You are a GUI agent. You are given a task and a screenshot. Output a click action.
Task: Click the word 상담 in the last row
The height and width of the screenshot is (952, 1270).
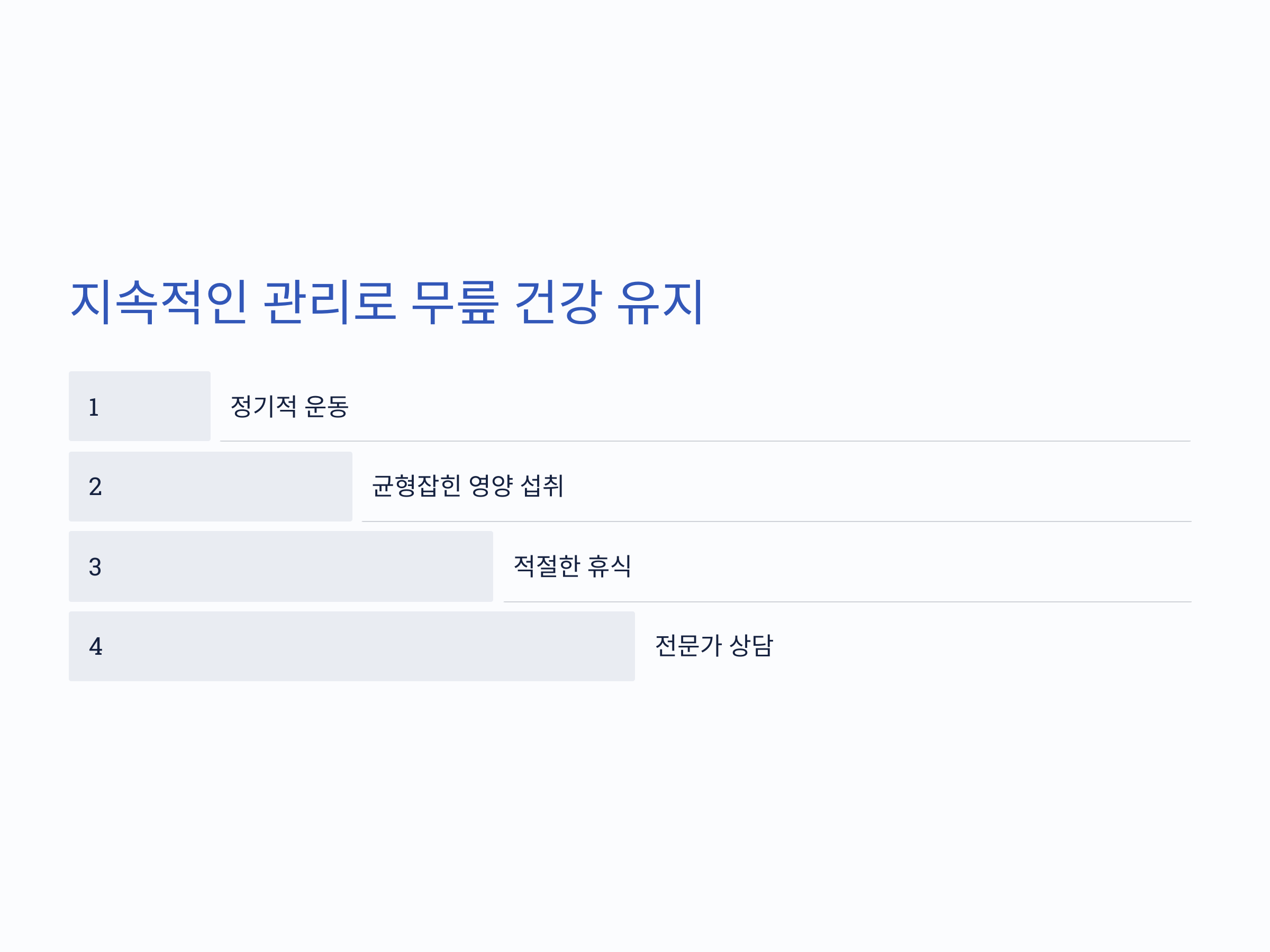click(751, 646)
